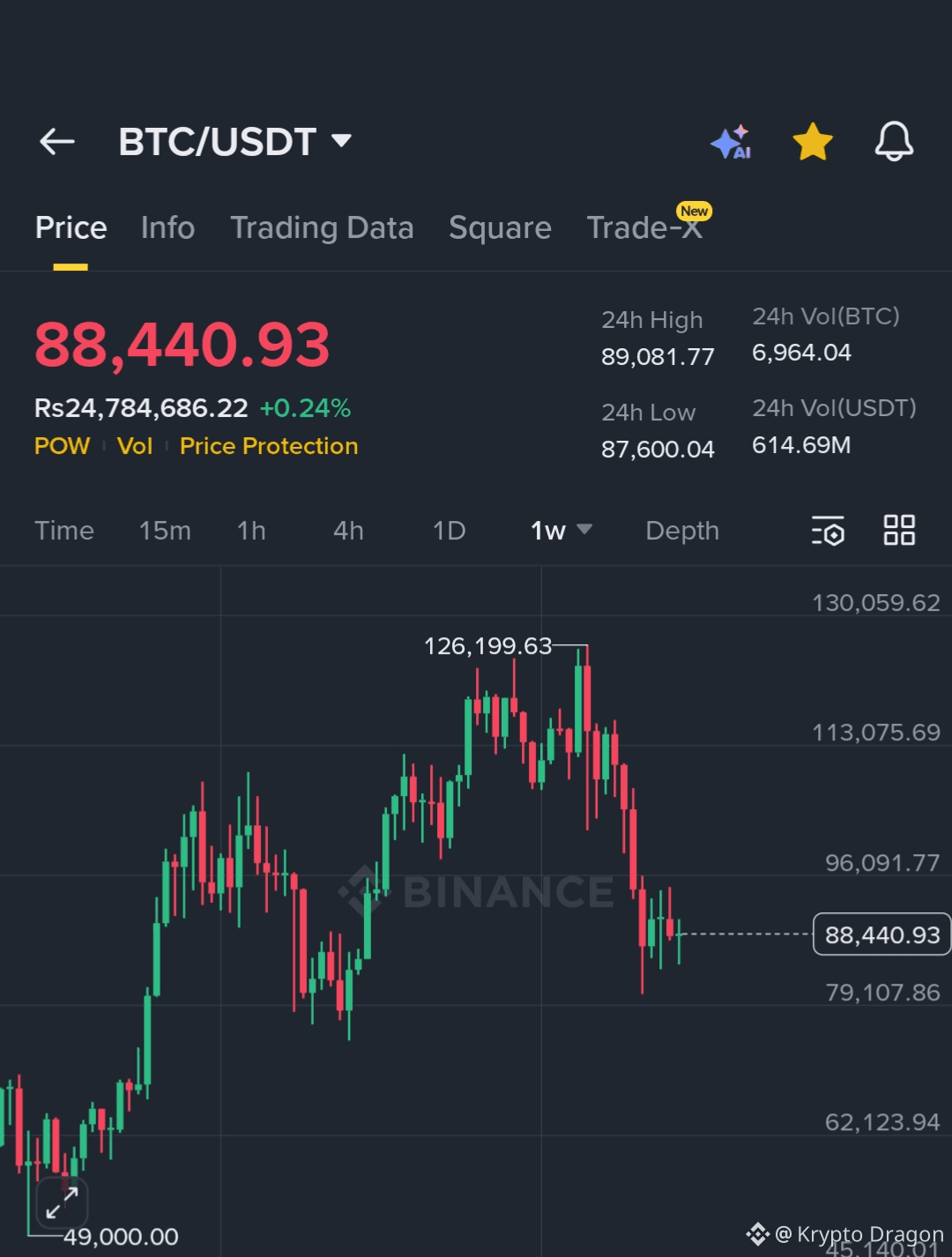Tap the Price Protection link
The width and height of the screenshot is (952, 1257).
[269, 446]
